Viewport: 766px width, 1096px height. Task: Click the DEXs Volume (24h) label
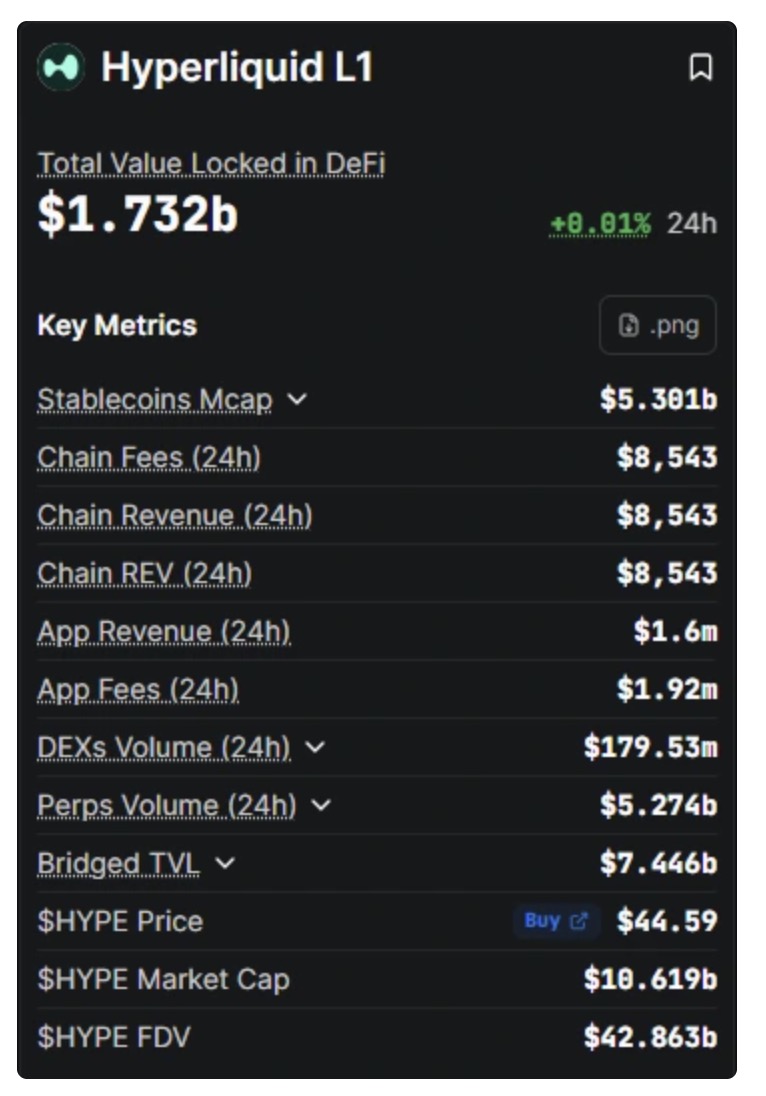163,747
